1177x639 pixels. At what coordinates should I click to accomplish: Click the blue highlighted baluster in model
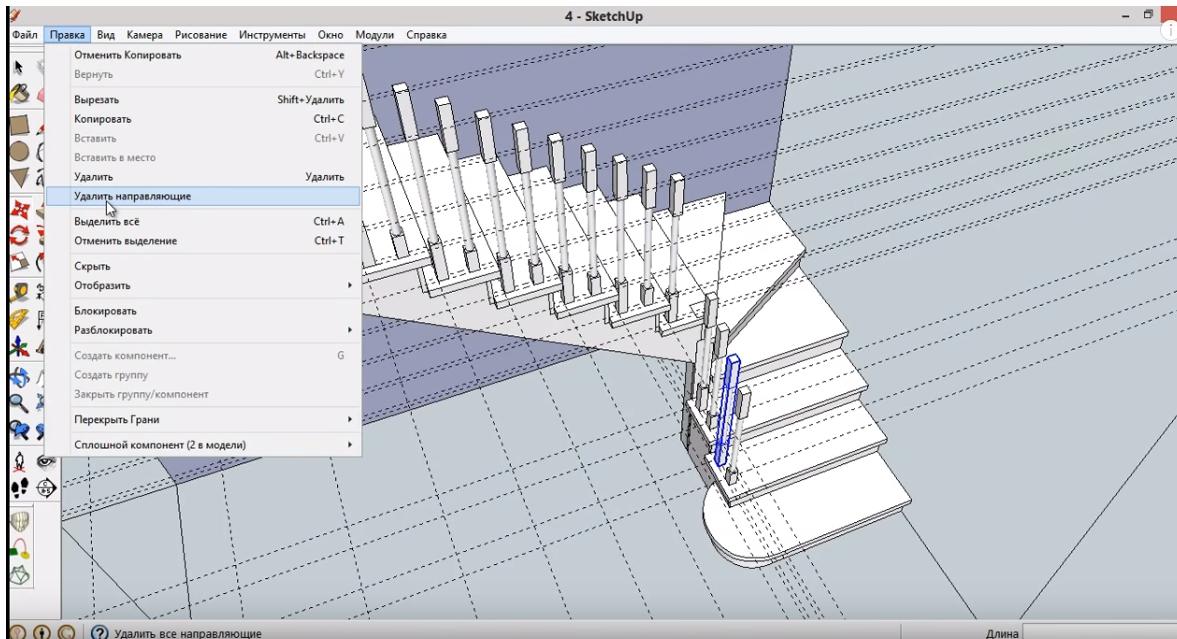(x=728, y=410)
